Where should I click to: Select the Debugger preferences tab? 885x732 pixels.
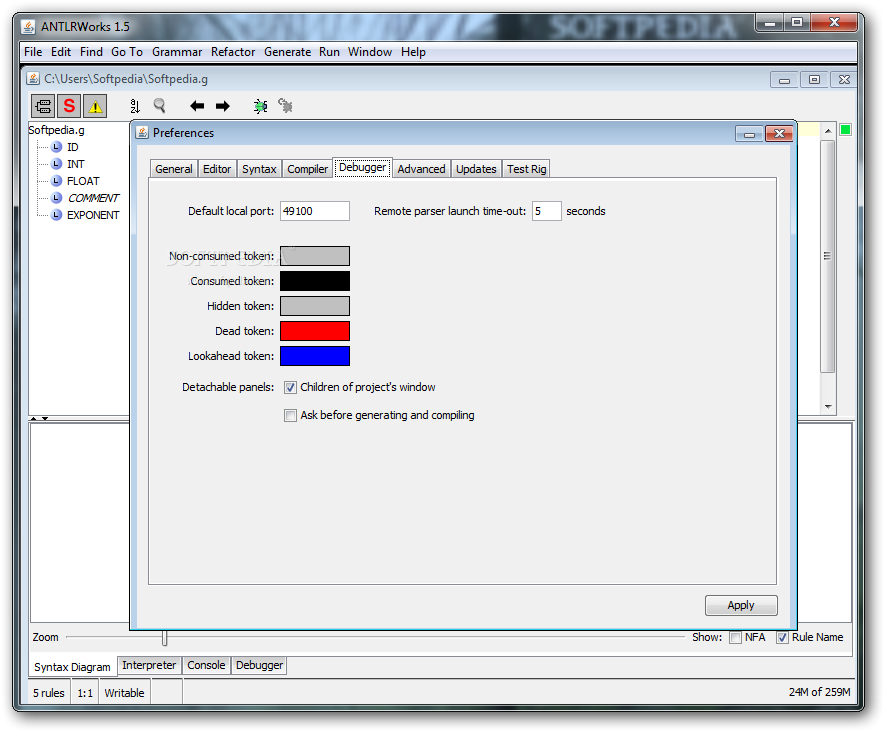362,168
